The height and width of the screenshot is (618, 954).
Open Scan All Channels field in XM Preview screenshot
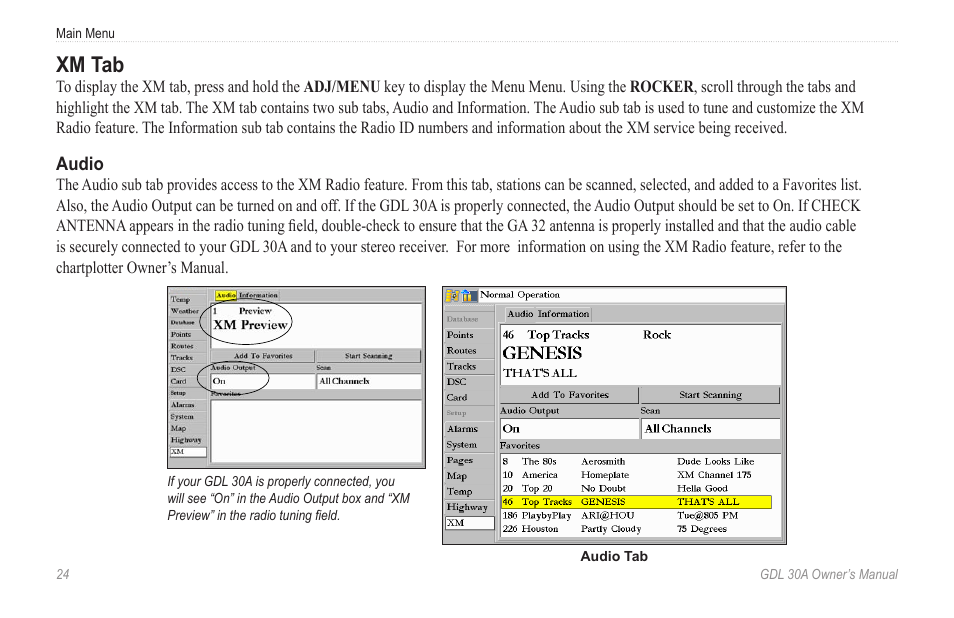[x=369, y=381]
